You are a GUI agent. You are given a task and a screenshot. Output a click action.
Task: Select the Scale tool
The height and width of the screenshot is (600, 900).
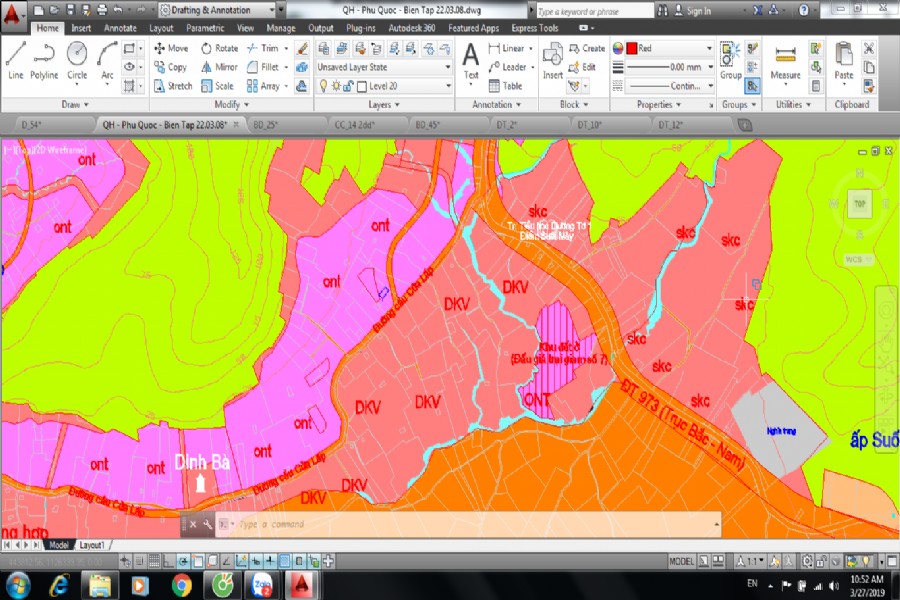click(218, 86)
